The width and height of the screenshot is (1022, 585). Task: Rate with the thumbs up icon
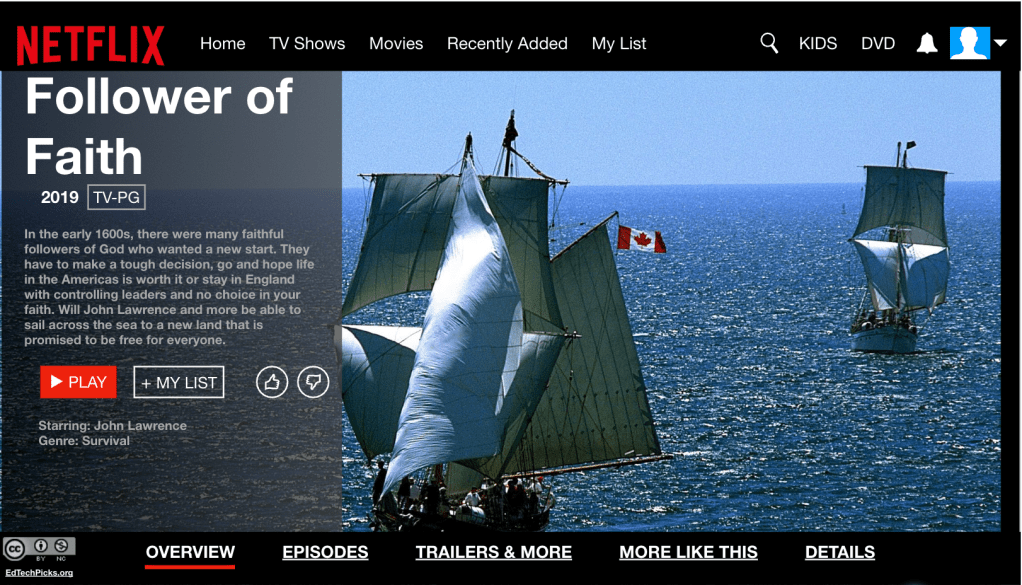click(272, 382)
